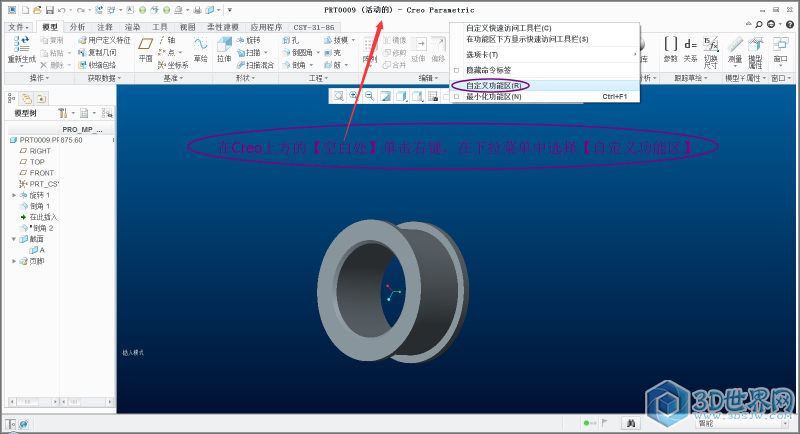Click the 切换尺寸 switch dimensions icon

pyautogui.click(x=711, y=52)
